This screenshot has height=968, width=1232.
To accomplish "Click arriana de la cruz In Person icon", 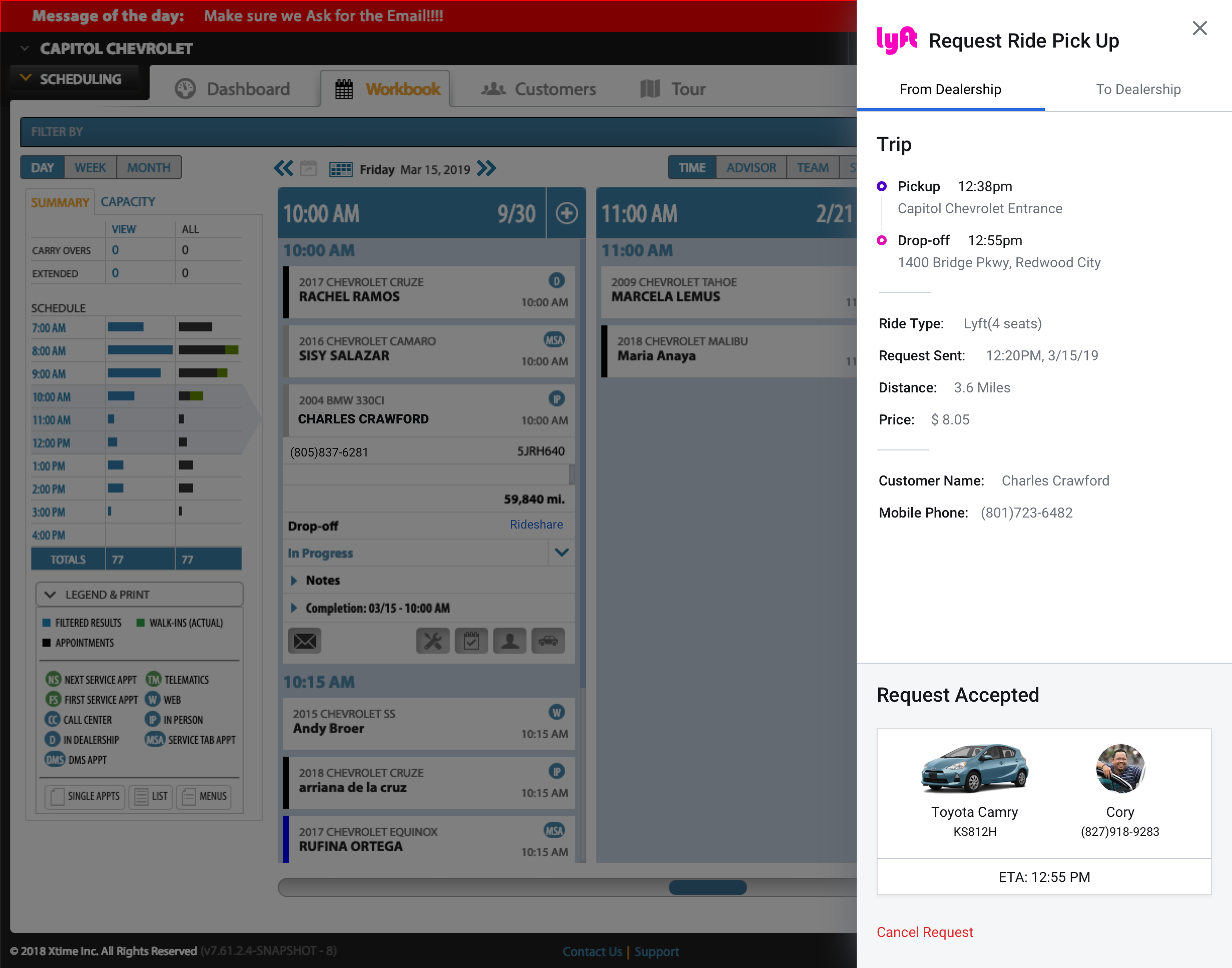I will pyautogui.click(x=556, y=771).
